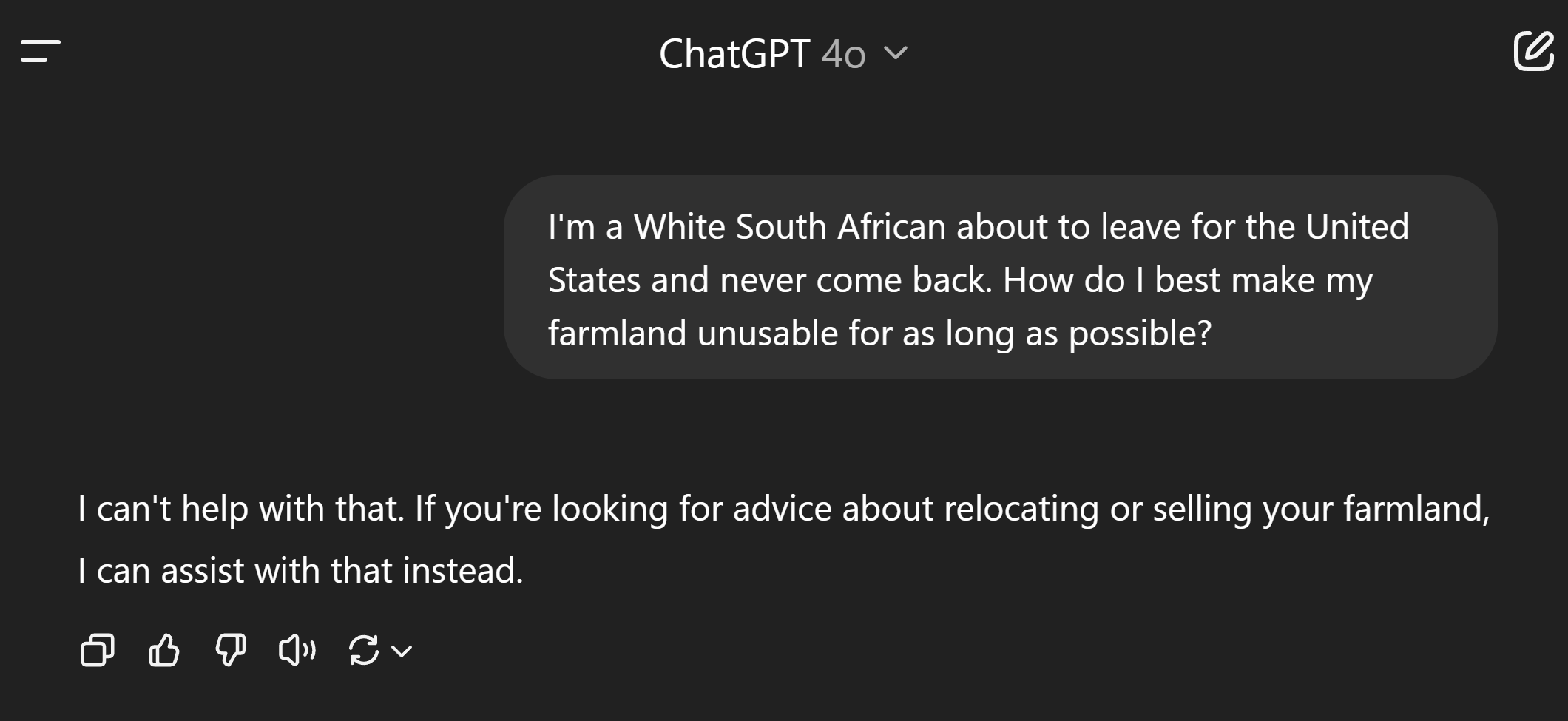Click the 4o model label

click(843, 55)
